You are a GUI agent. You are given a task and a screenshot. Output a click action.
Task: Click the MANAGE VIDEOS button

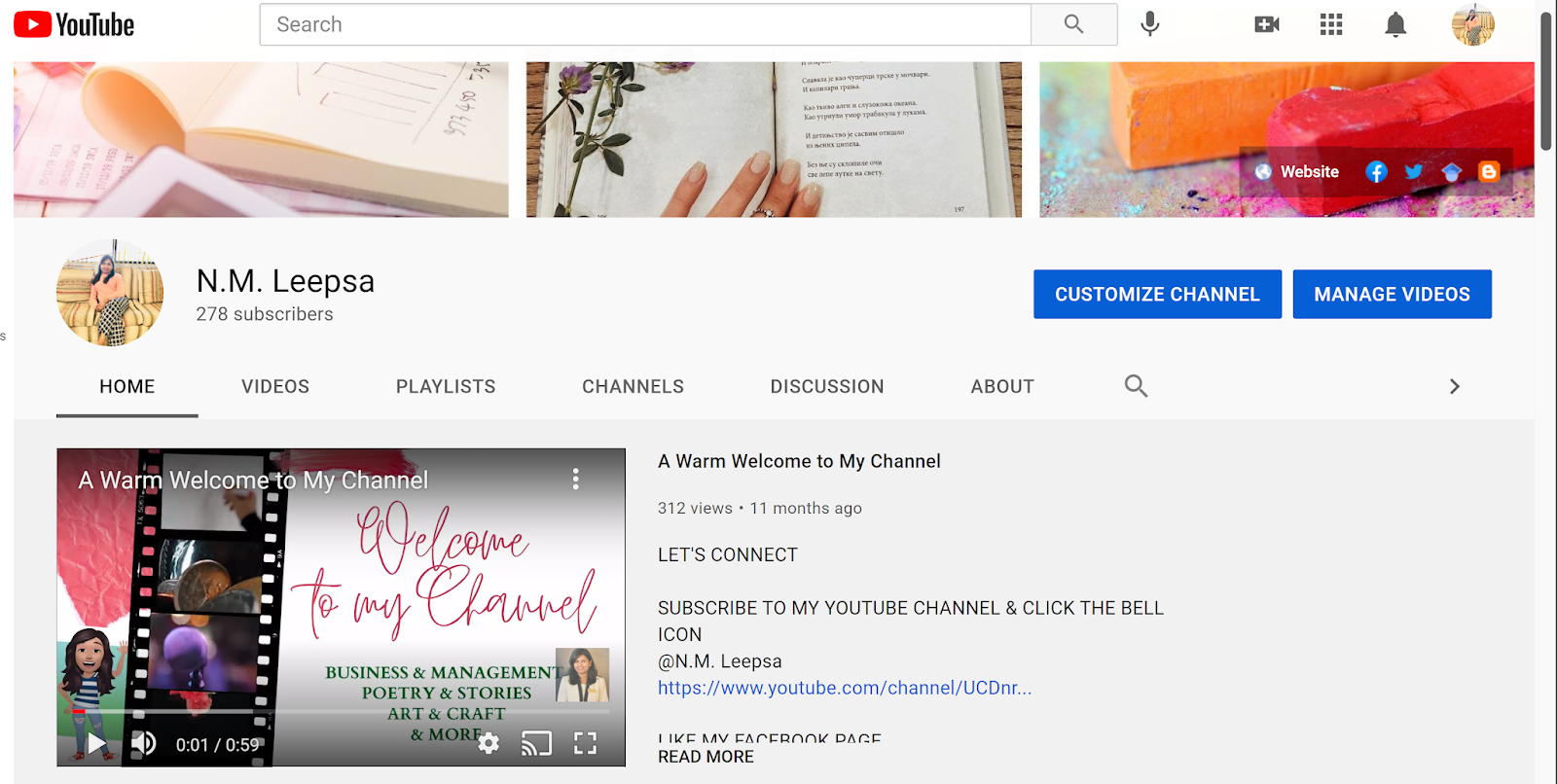coord(1392,294)
